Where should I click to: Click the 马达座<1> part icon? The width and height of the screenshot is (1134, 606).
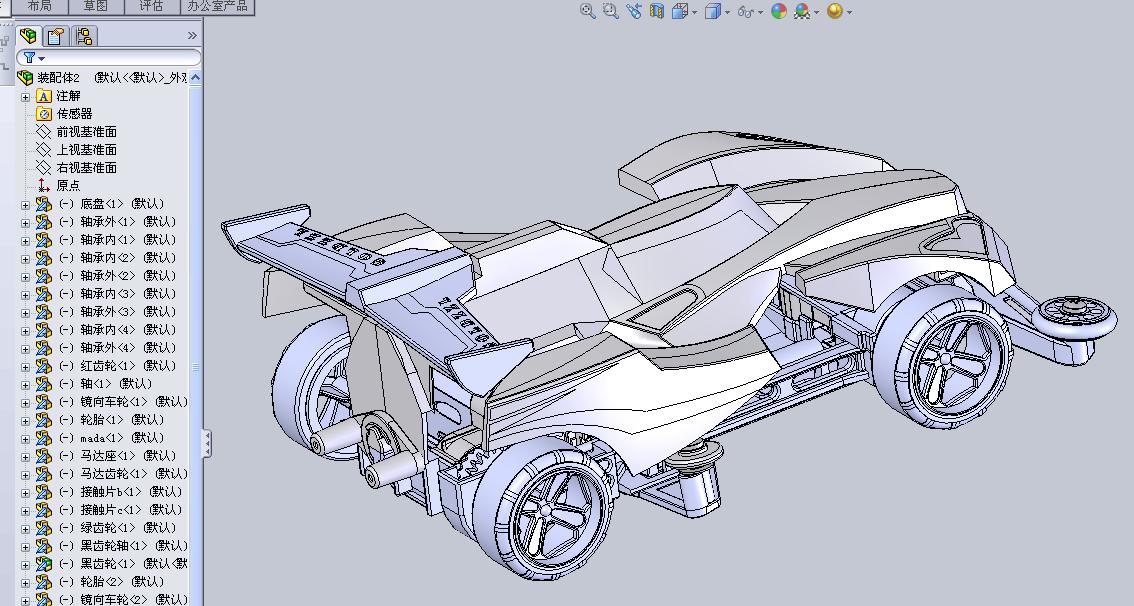[x=44, y=456]
